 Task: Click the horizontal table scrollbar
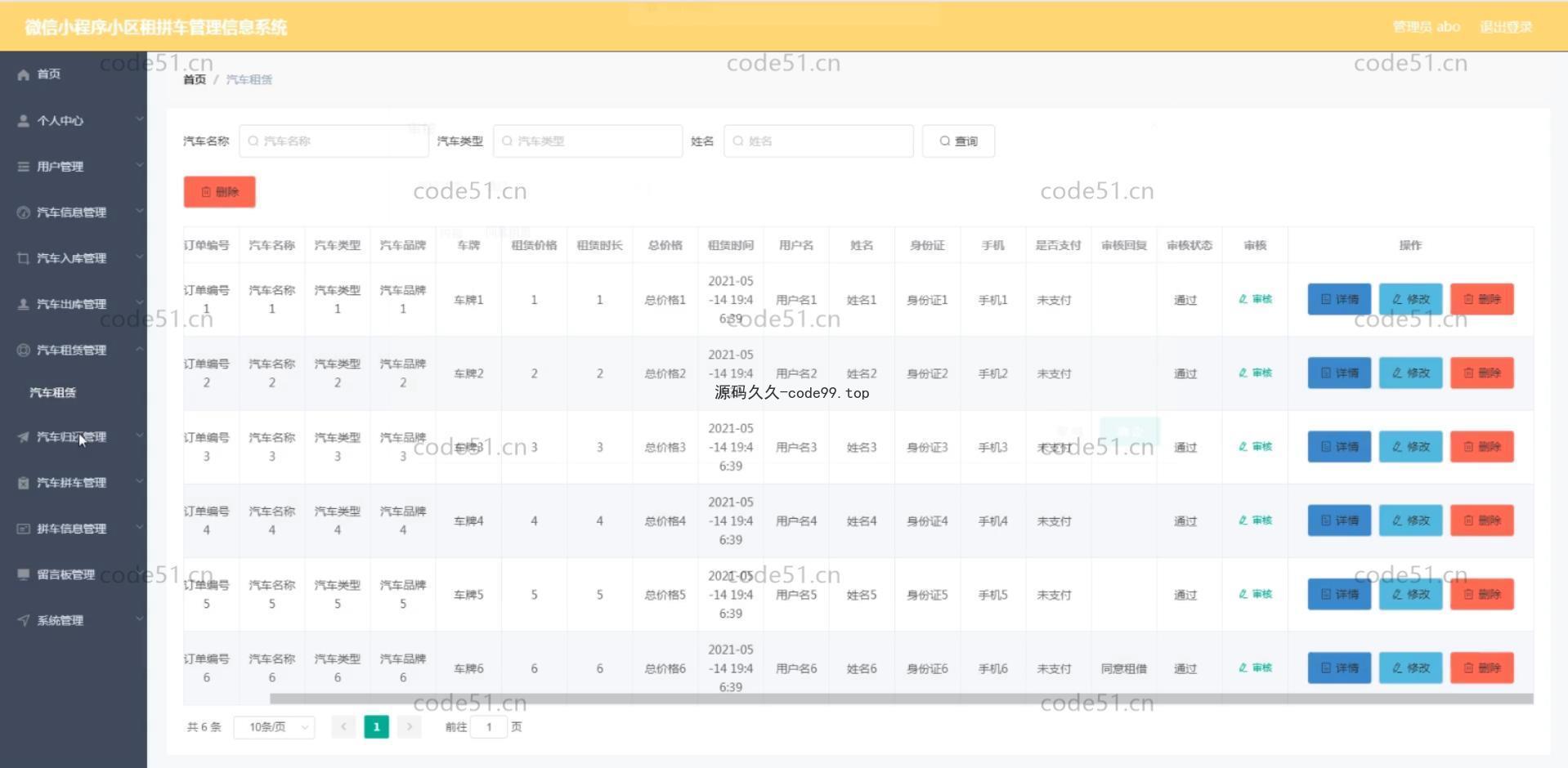coord(901,699)
